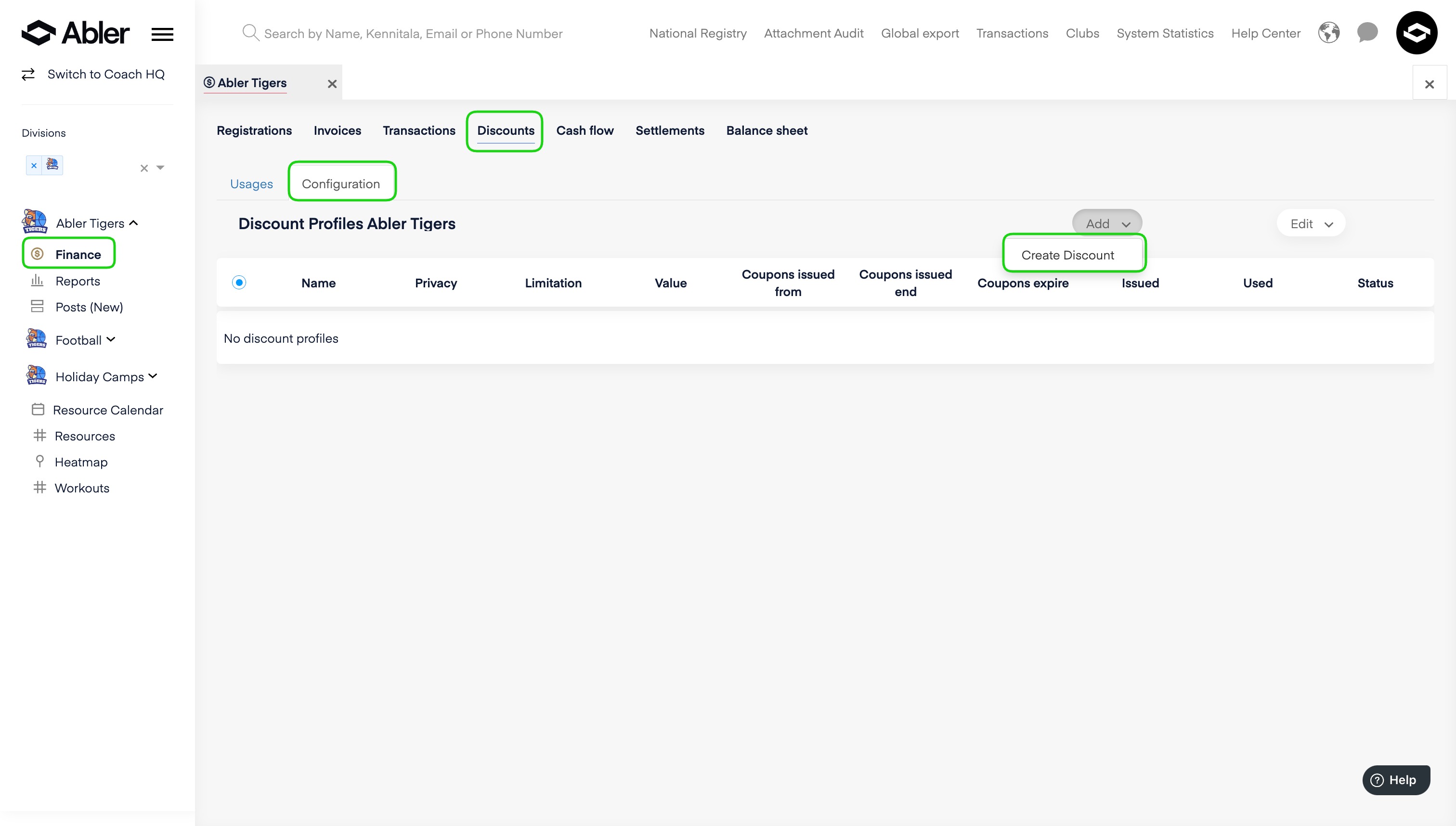Screen dimensions: 1456x826
Task: Click the black Abler profile avatar
Action: pos(1417,33)
